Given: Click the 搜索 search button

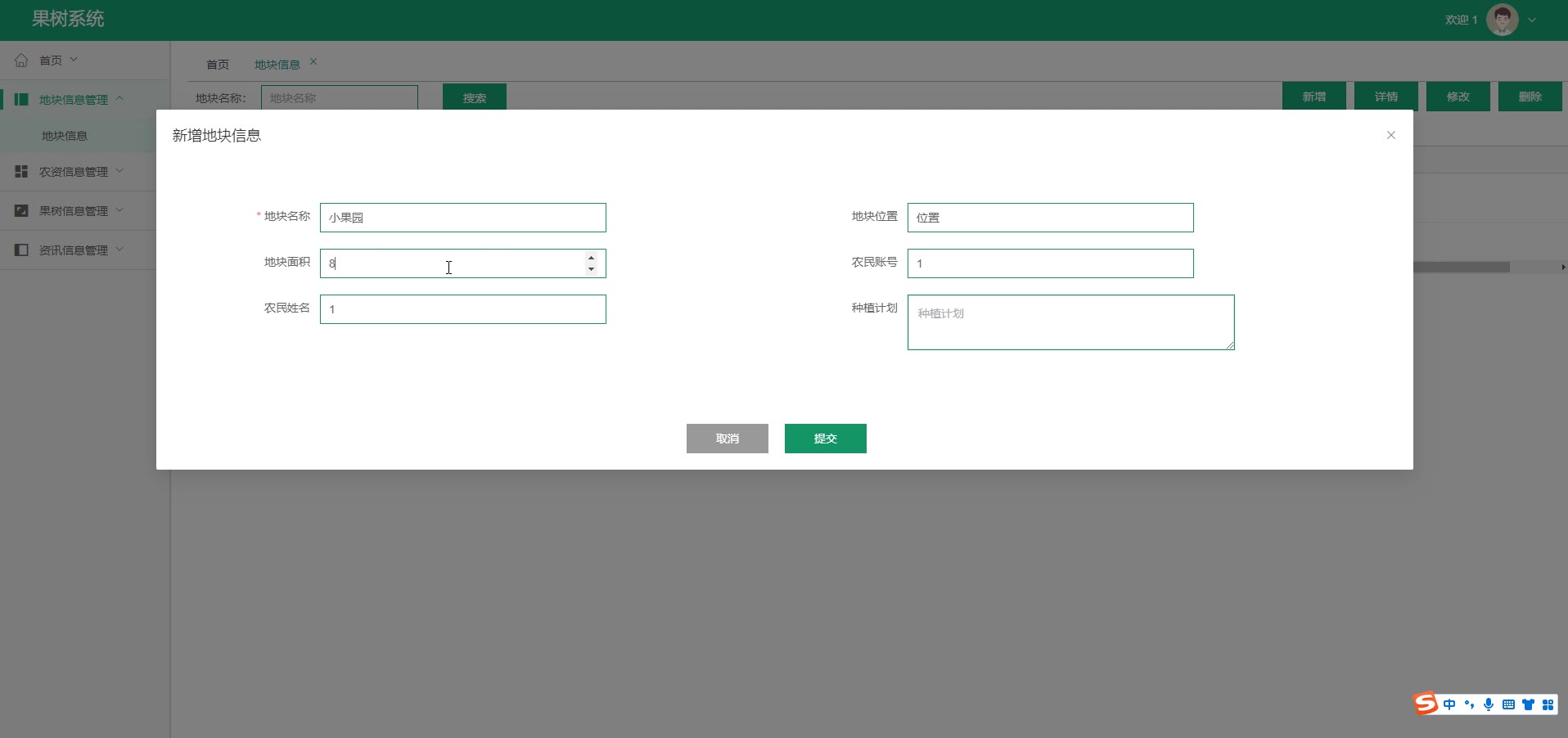Looking at the screenshot, I should tap(475, 97).
